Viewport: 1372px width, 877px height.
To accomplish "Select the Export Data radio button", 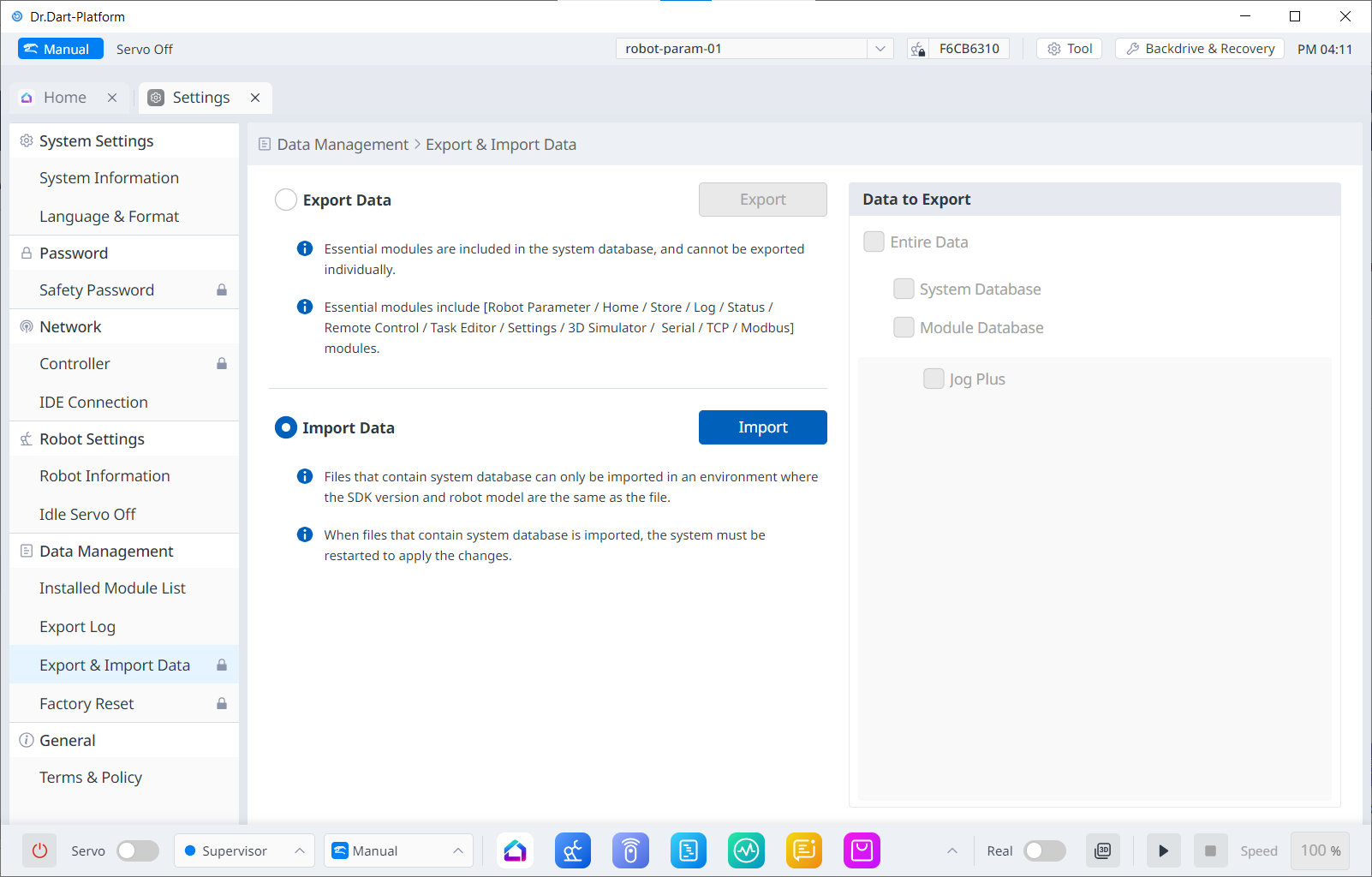I will click(285, 200).
